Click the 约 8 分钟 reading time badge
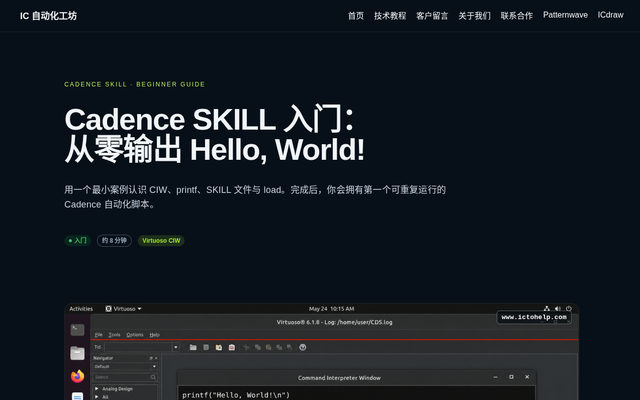The image size is (640, 400). pyautogui.click(x=114, y=240)
